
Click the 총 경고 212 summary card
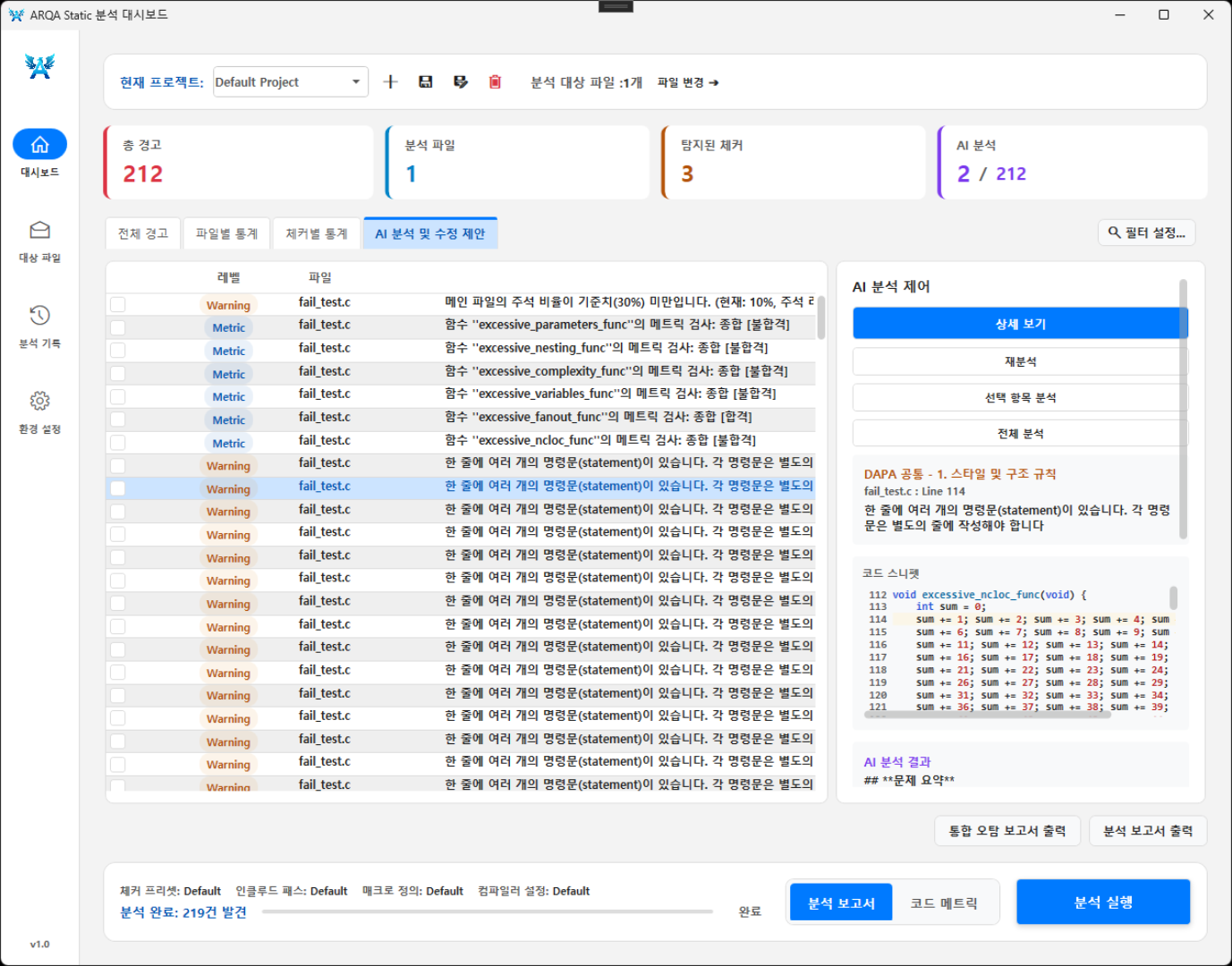[x=239, y=162]
